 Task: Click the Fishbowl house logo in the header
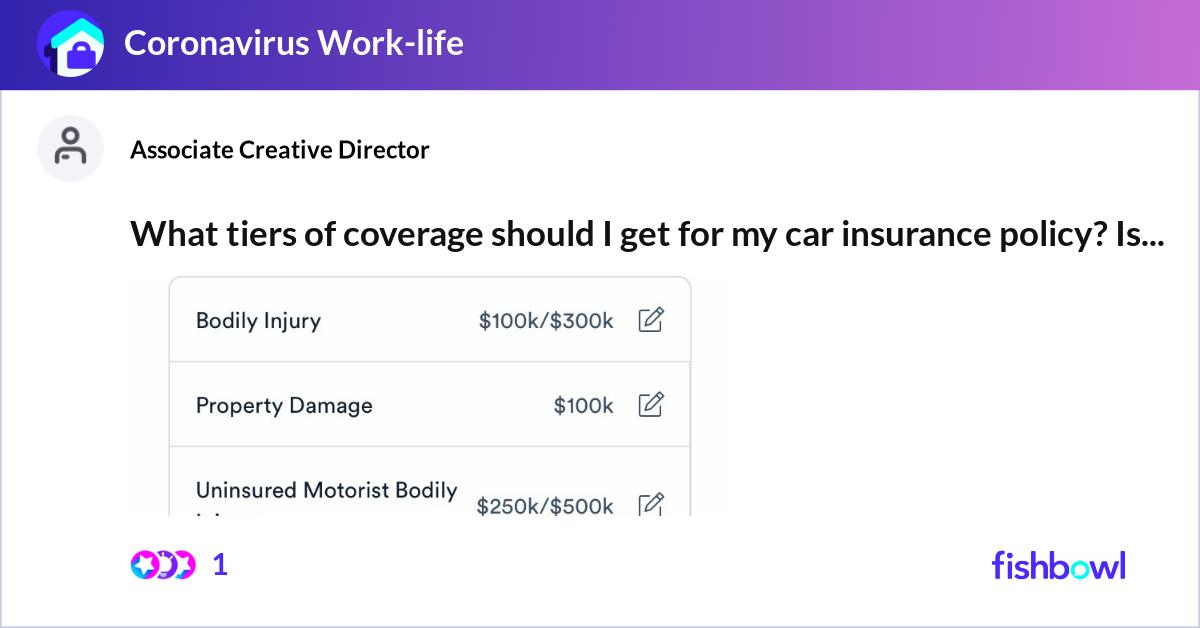(71, 44)
